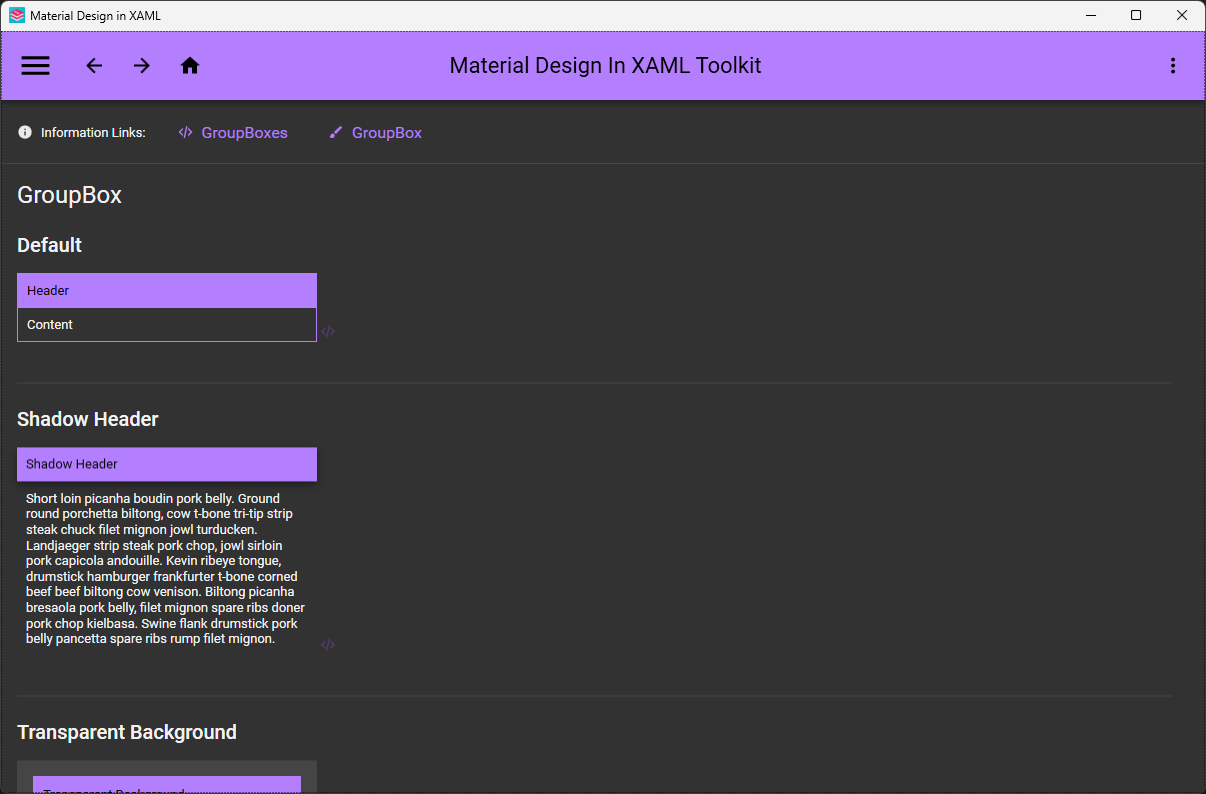This screenshot has height=794, width=1206.
Task: Open the hamburger navigation menu
Action: 35,66
